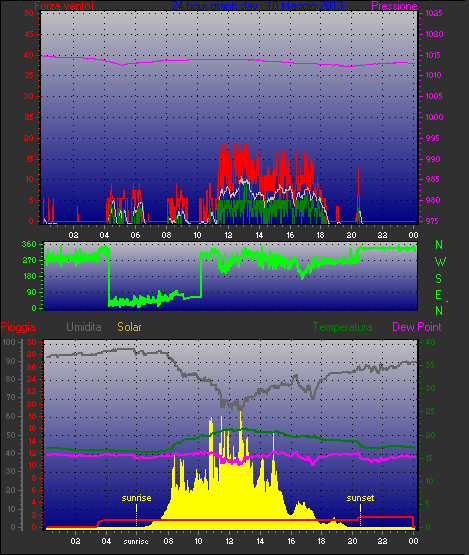Screen dimensions: 469x555
Task: Select the red 'Pioggia' legend label
Action: [18, 327]
